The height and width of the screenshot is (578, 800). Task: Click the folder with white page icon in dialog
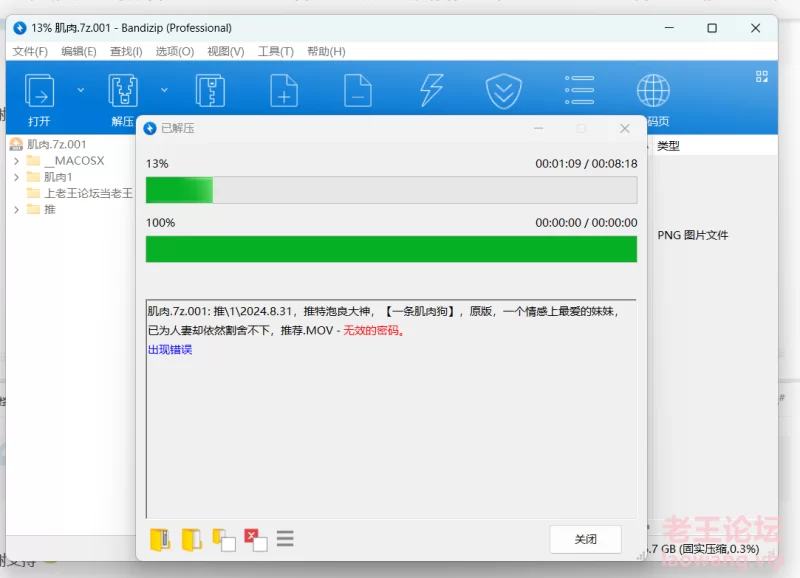pyautogui.click(x=224, y=540)
